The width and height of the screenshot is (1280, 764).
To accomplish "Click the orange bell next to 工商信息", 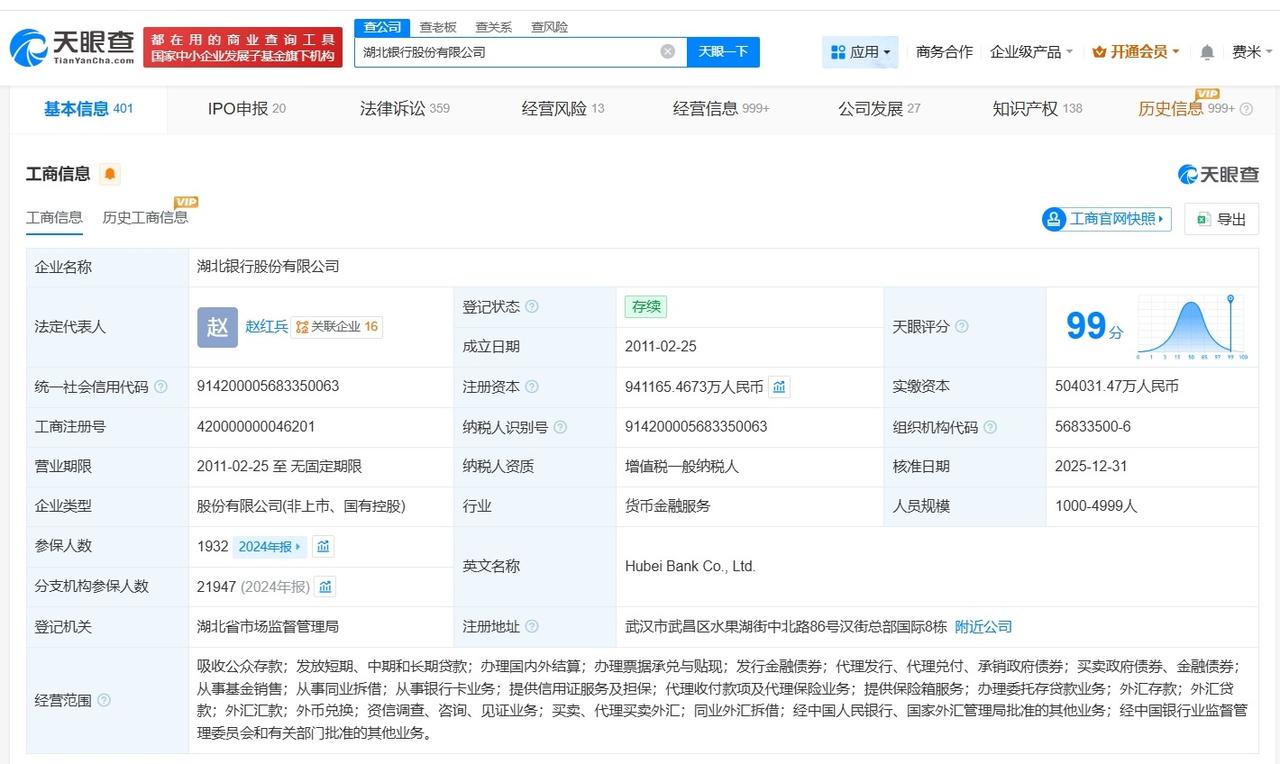I will (x=110, y=174).
